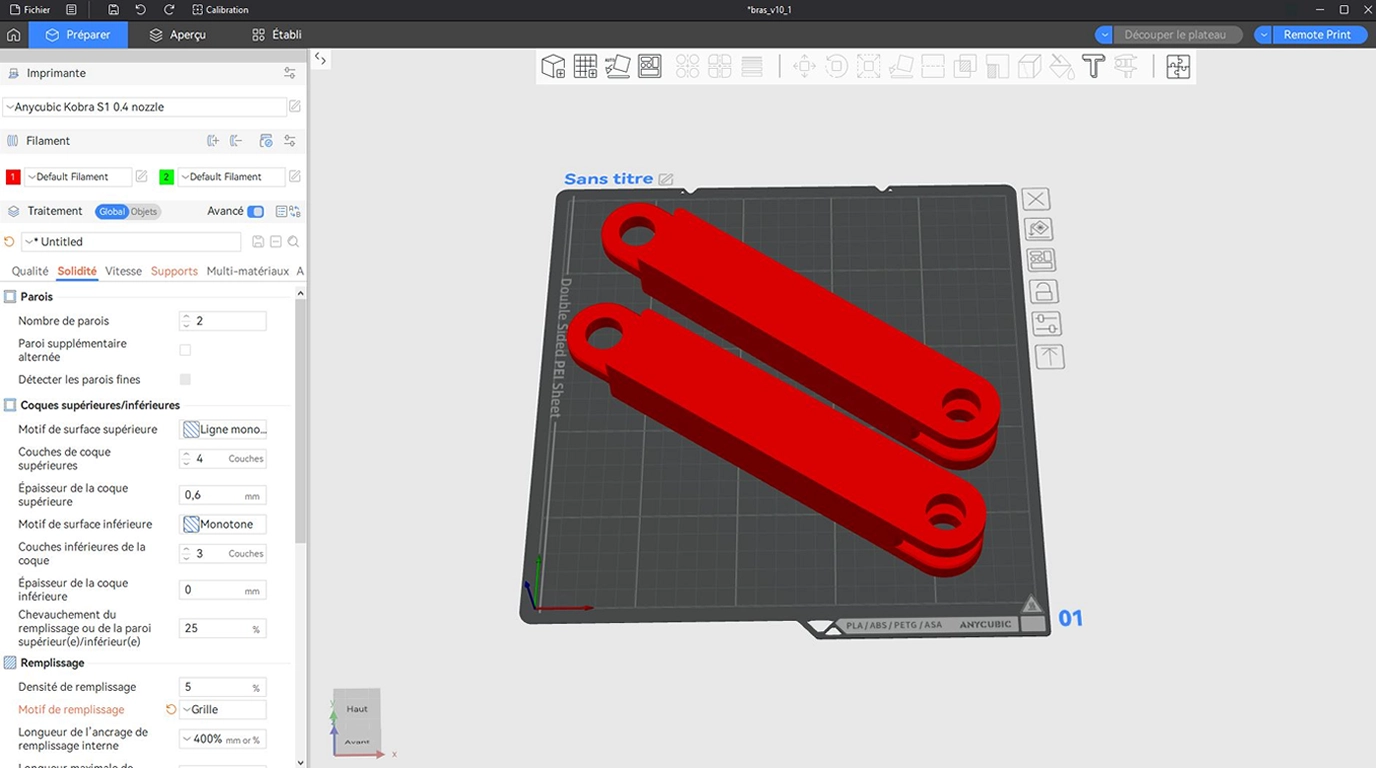Image resolution: width=1376 pixels, height=768 pixels.
Task: Open the Fichier menu
Action: pyautogui.click(x=31, y=10)
